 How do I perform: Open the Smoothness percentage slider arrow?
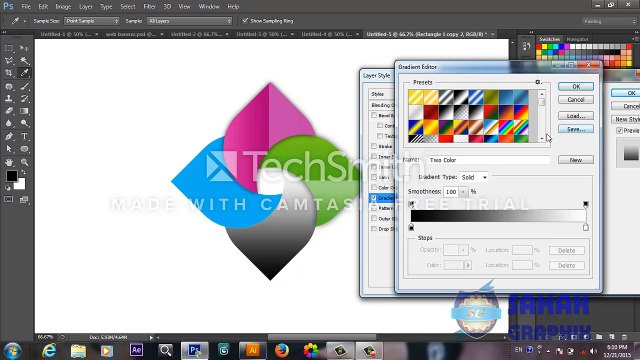point(463,191)
